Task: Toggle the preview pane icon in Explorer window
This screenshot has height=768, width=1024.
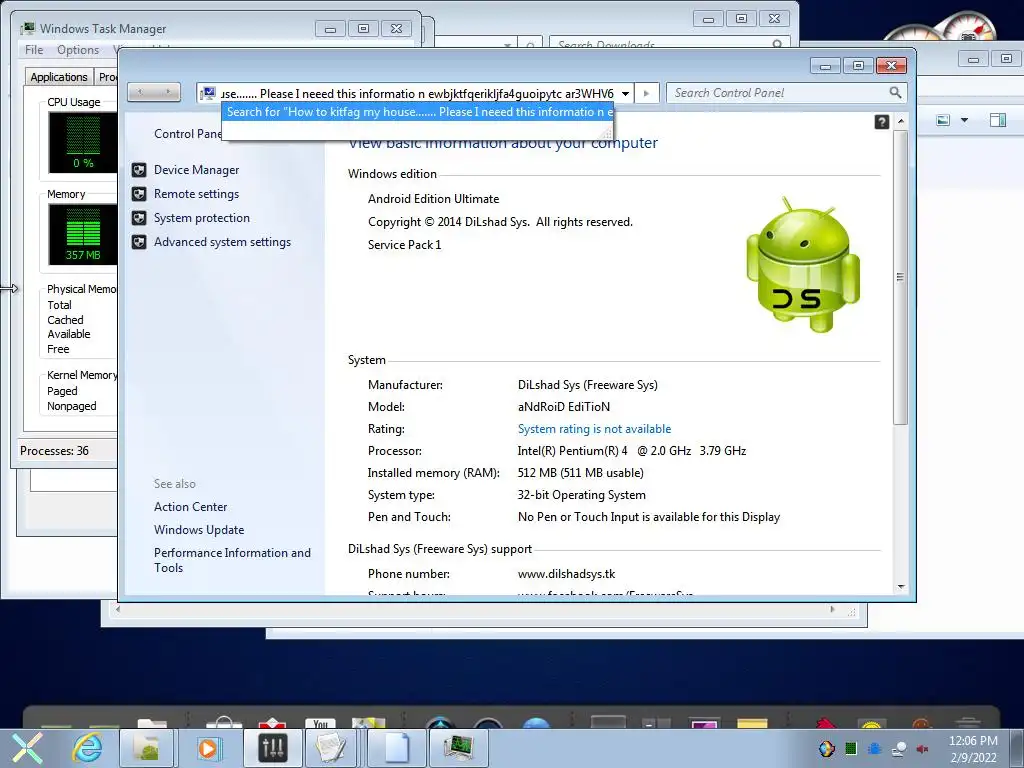Action: [998, 120]
